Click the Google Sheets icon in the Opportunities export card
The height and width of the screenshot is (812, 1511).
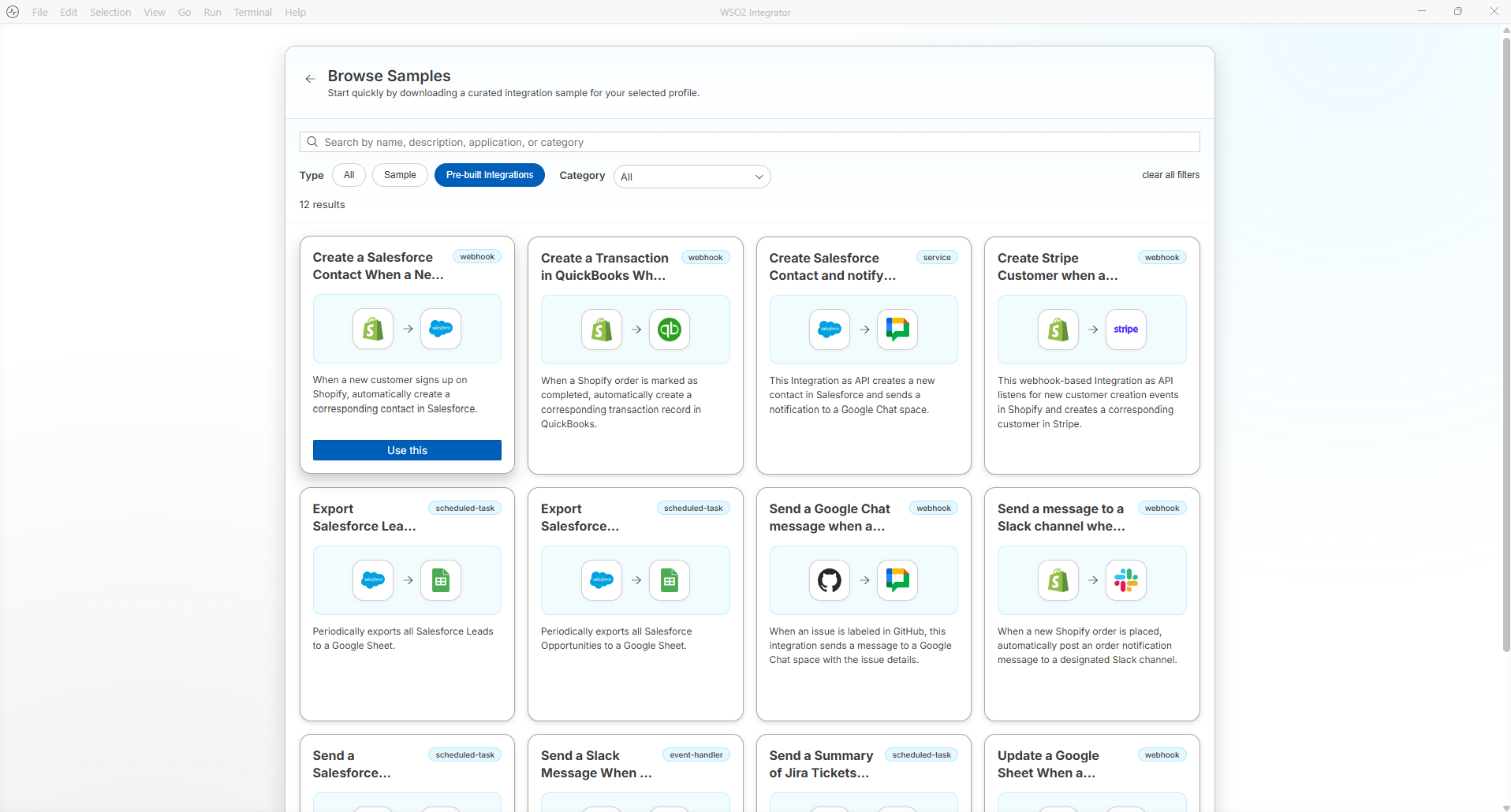pos(670,580)
